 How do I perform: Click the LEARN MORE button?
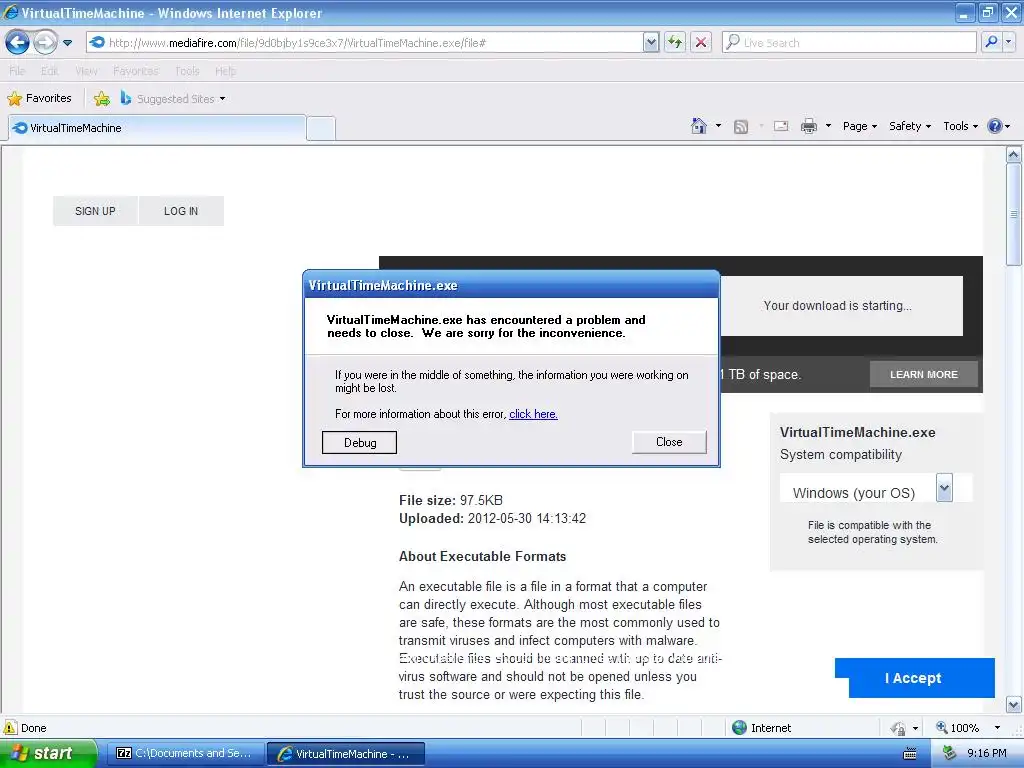point(923,374)
